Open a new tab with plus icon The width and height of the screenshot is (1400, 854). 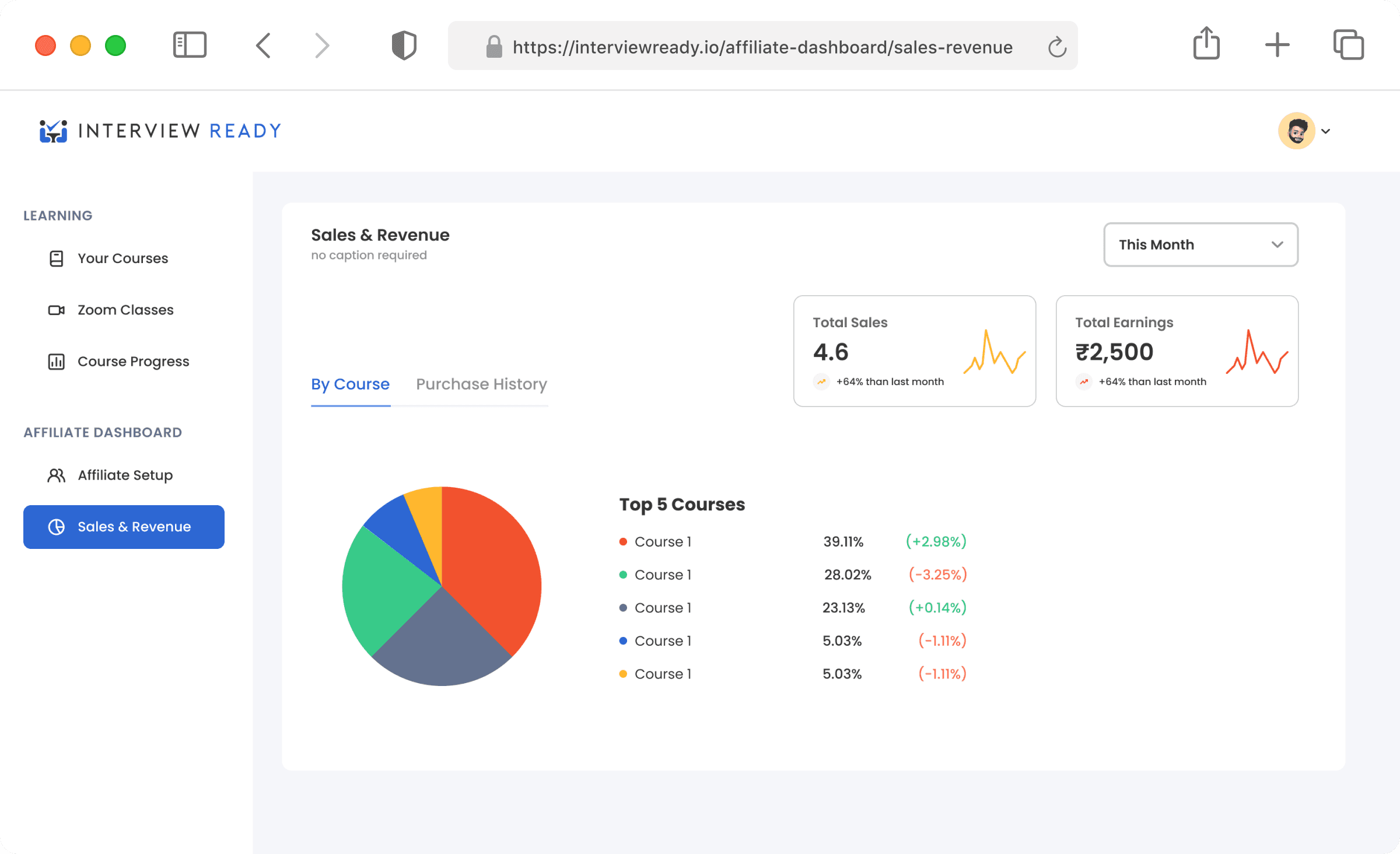pyautogui.click(x=1277, y=45)
